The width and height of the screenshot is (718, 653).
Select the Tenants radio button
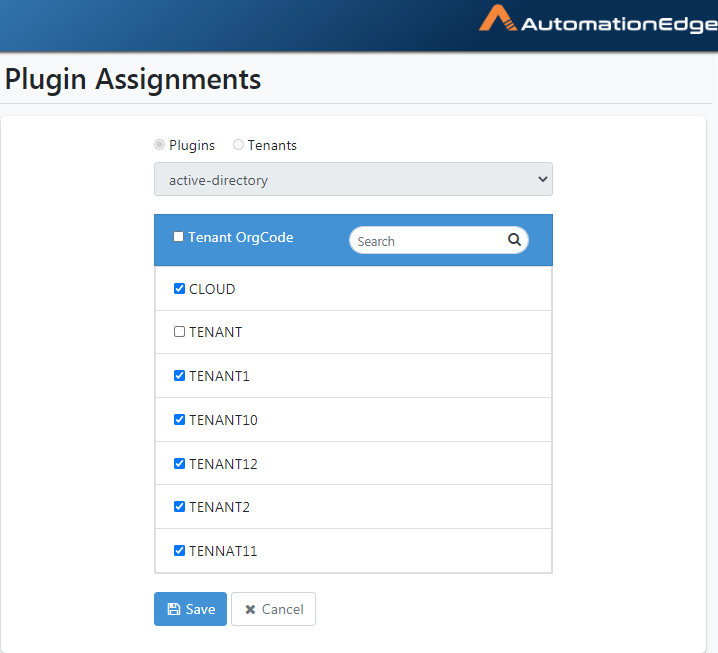pyautogui.click(x=238, y=145)
